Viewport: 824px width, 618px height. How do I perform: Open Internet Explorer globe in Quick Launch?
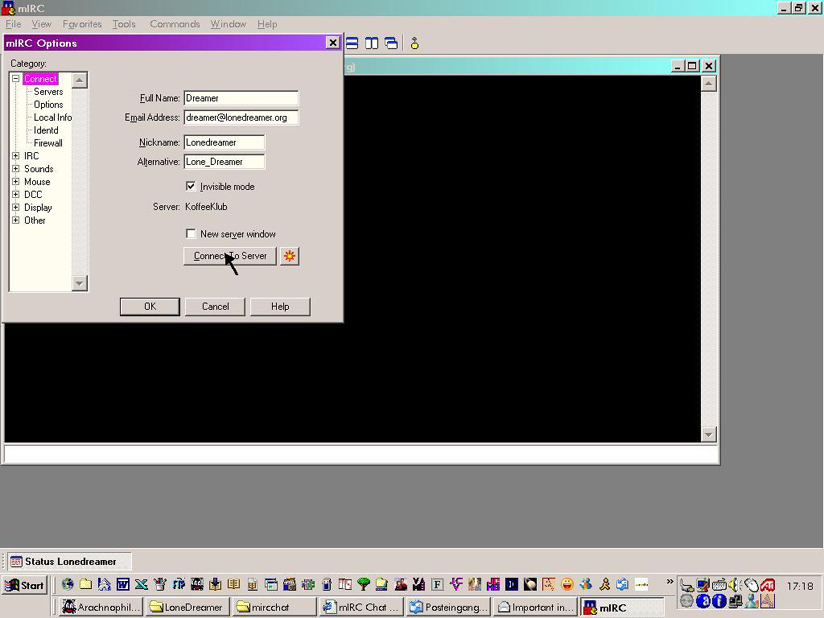tap(67, 584)
